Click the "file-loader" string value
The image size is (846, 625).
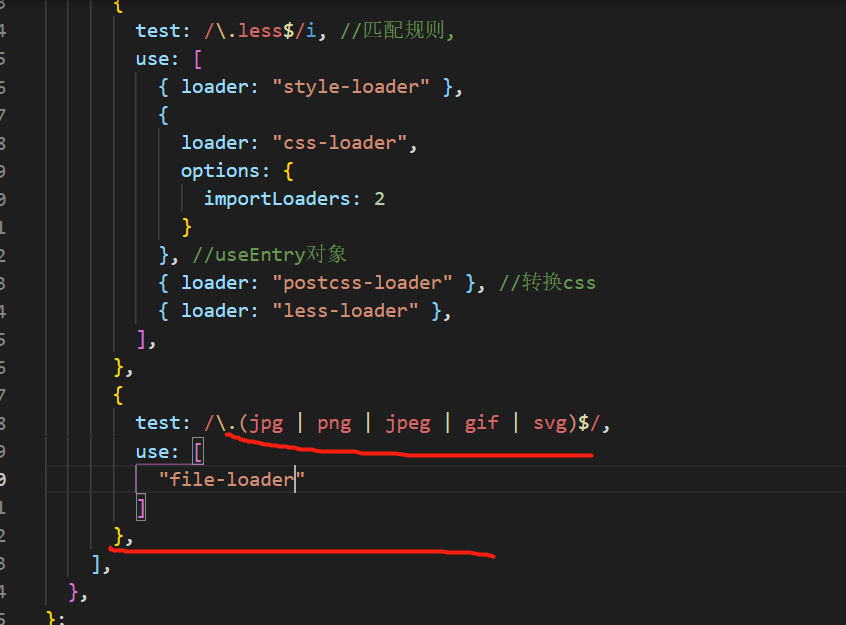tap(233, 478)
